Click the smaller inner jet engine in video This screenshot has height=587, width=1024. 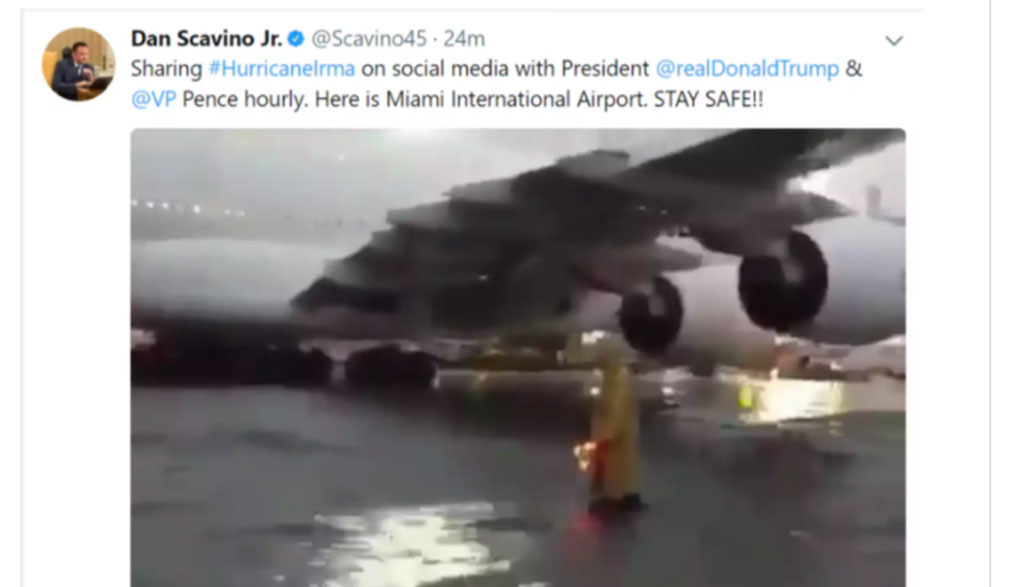(x=651, y=315)
